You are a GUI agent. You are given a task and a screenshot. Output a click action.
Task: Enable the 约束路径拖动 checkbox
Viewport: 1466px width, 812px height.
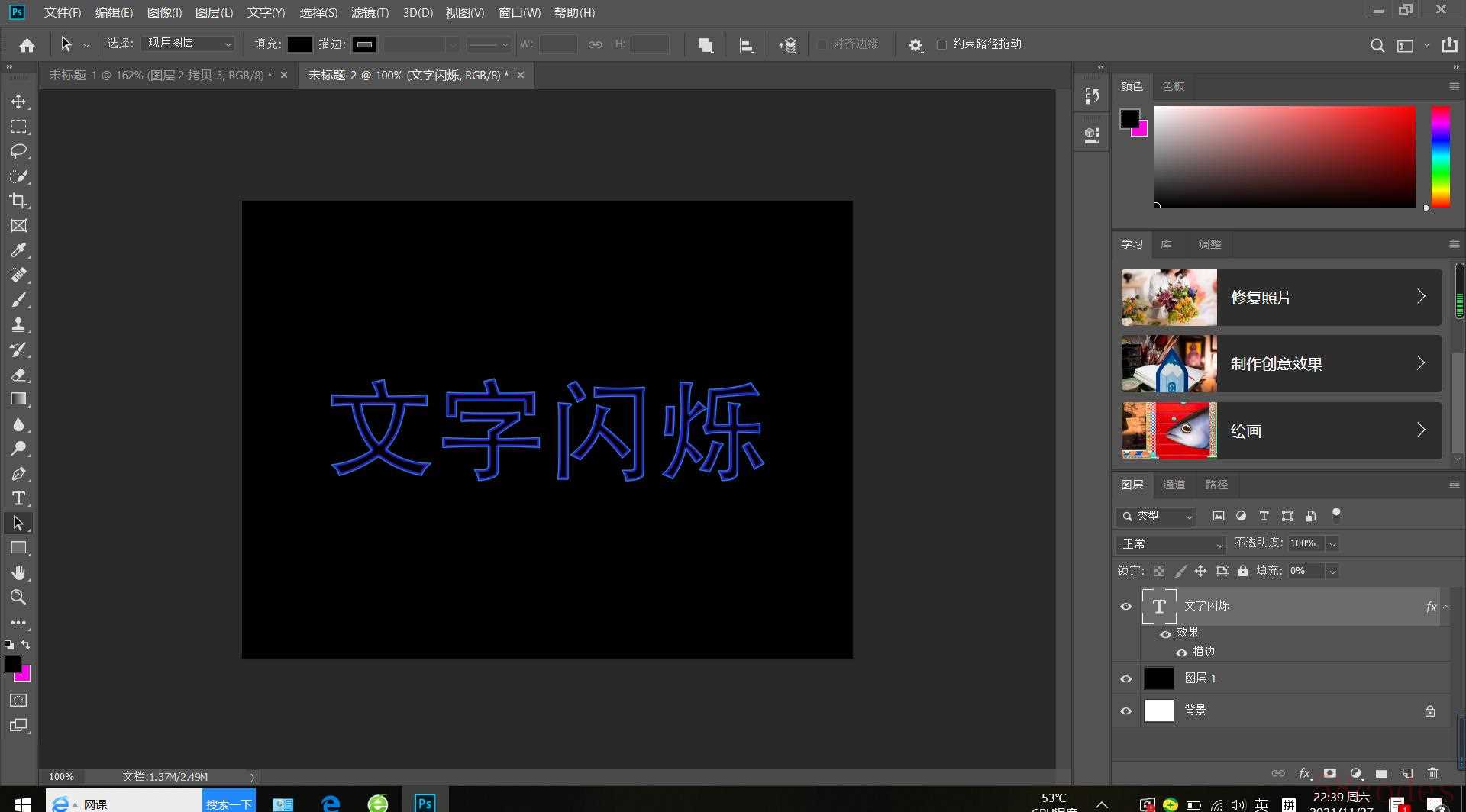click(941, 44)
